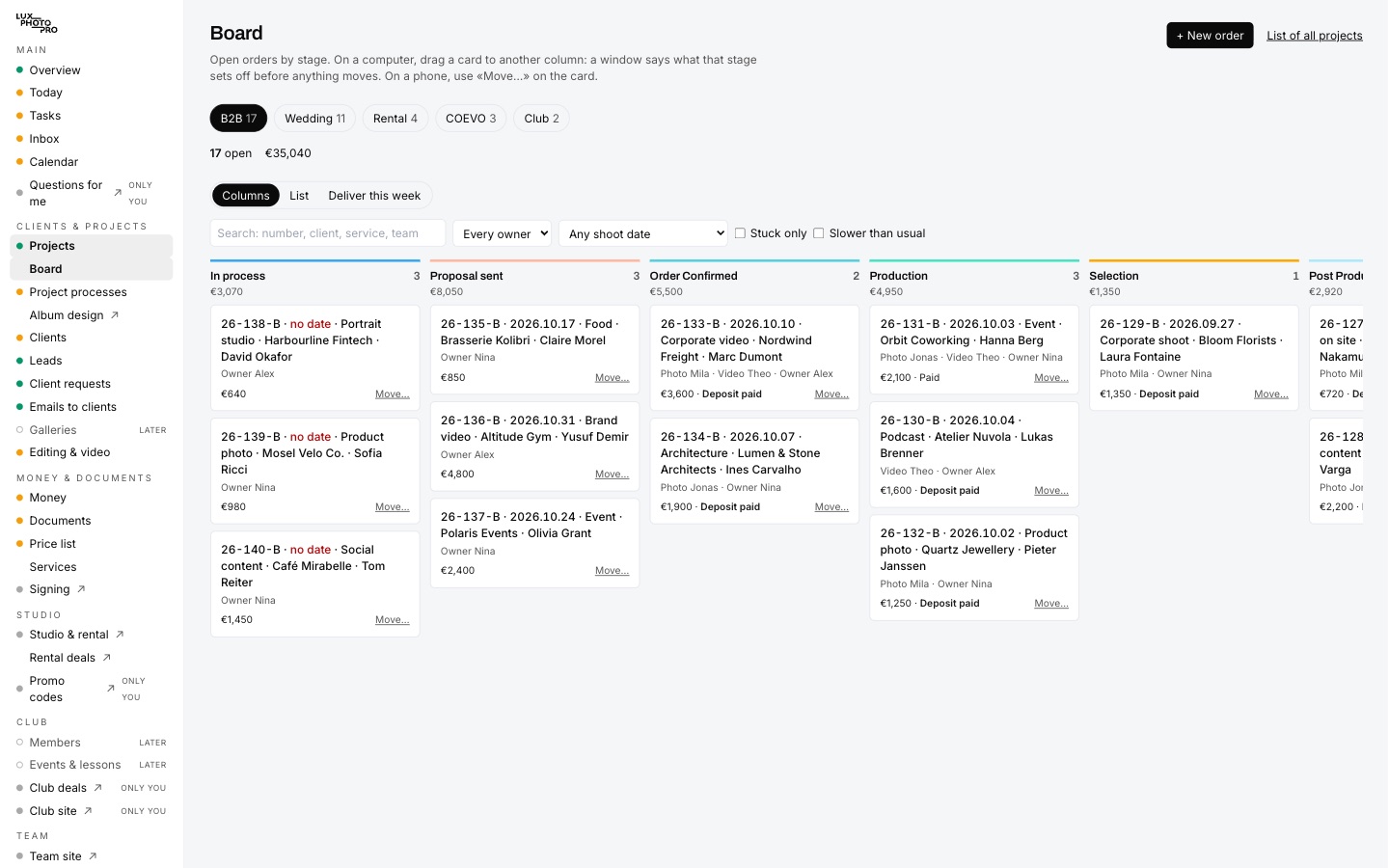The image size is (1389, 868).
Task: Click the orange dot beside Calendar
Action: pyautogui.click(x=19, y=162)
